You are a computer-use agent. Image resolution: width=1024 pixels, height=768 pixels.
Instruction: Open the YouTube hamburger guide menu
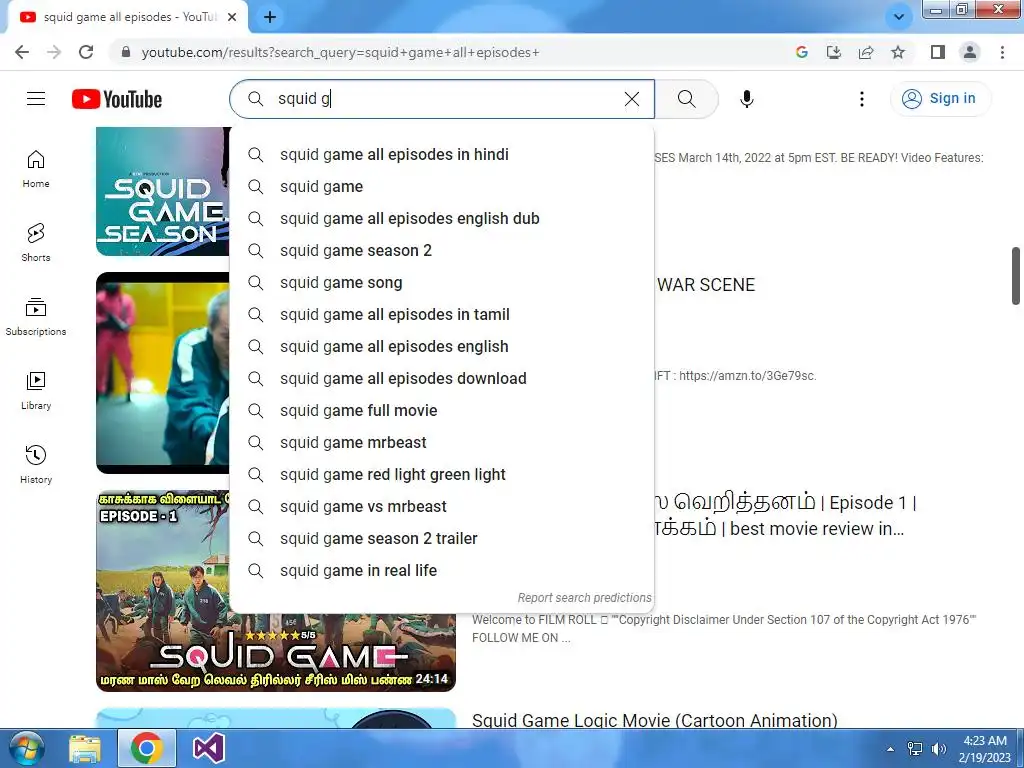coord(36,99)
